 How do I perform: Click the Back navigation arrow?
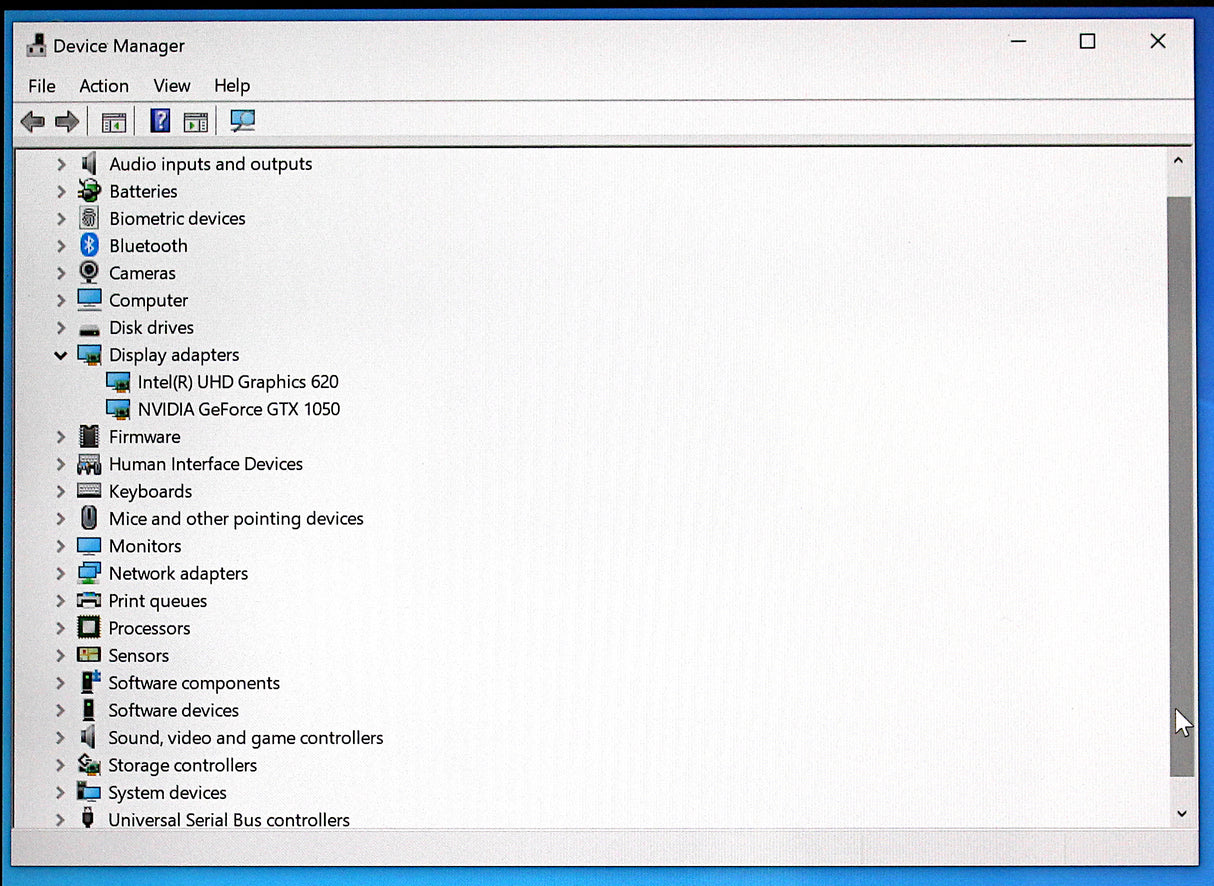31,120
